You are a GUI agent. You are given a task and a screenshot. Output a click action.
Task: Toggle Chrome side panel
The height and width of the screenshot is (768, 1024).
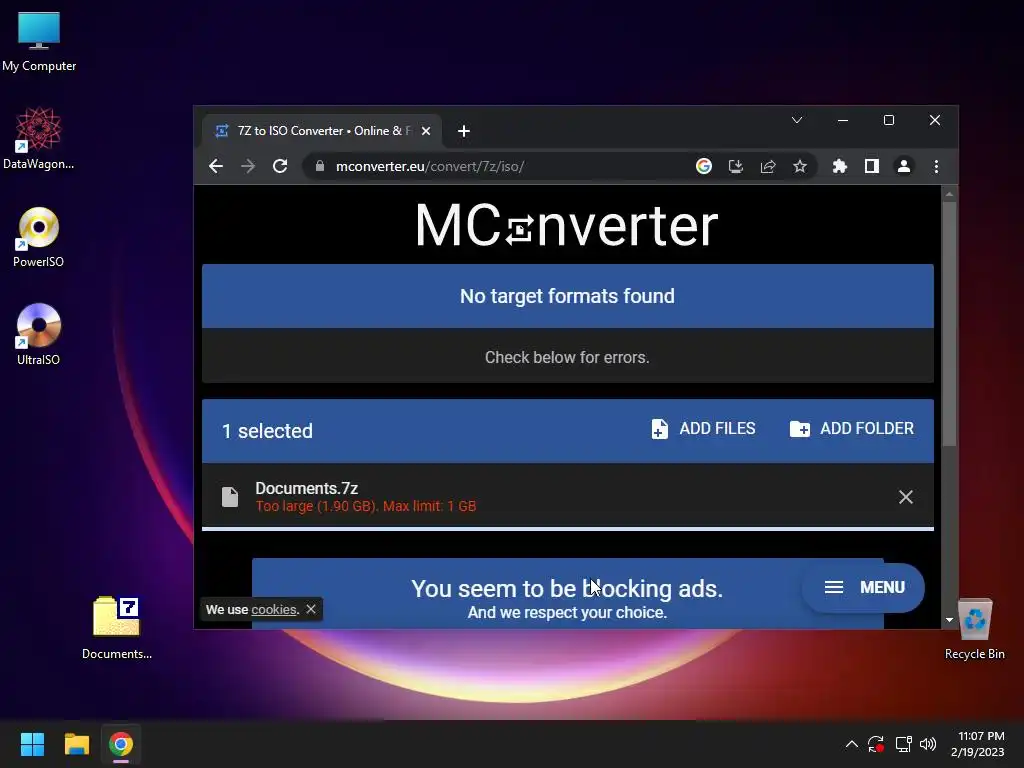[872, 167]
